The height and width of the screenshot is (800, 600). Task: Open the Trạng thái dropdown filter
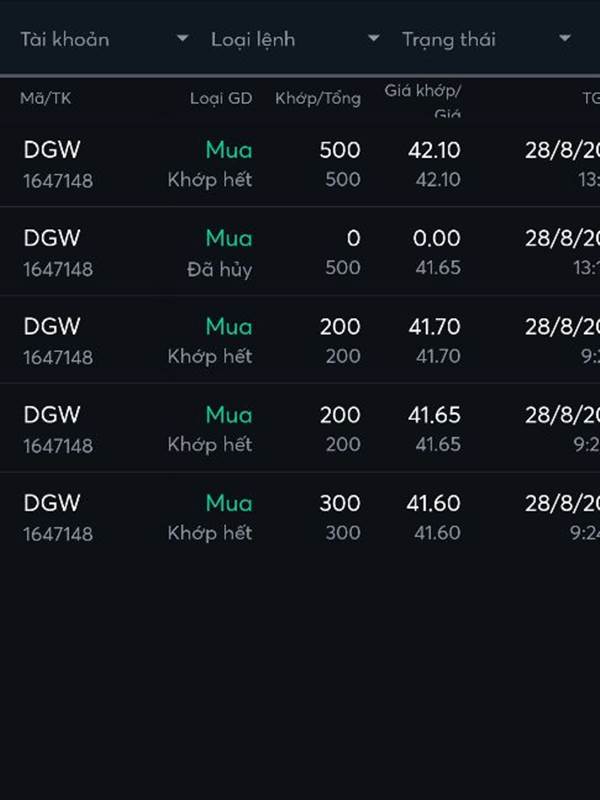pyautogui.click(x=486, y=39)
